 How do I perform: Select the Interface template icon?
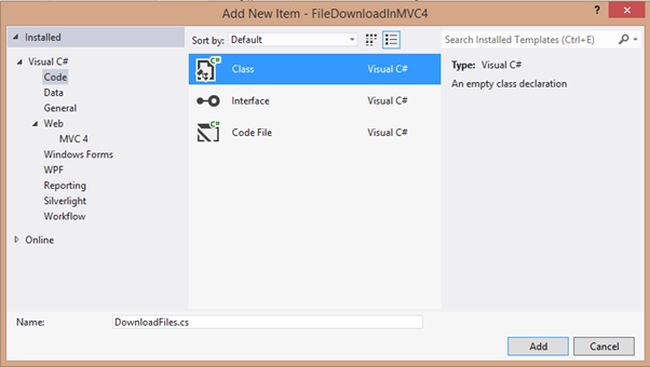(208, 101)
